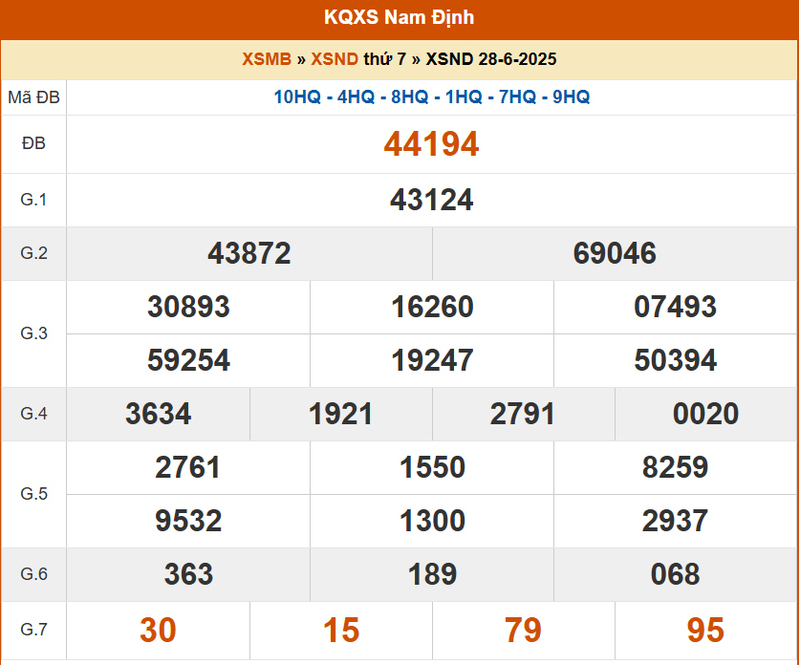
Task: Select G.5 number 8259
Action: (675, 467)
